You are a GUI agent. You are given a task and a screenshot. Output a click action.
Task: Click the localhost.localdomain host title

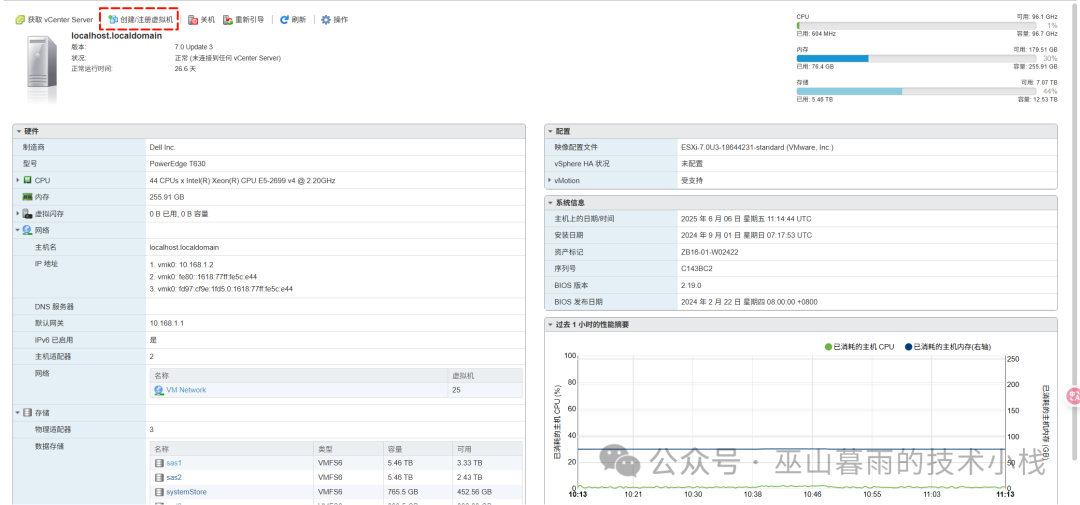(x=116, y=35)
